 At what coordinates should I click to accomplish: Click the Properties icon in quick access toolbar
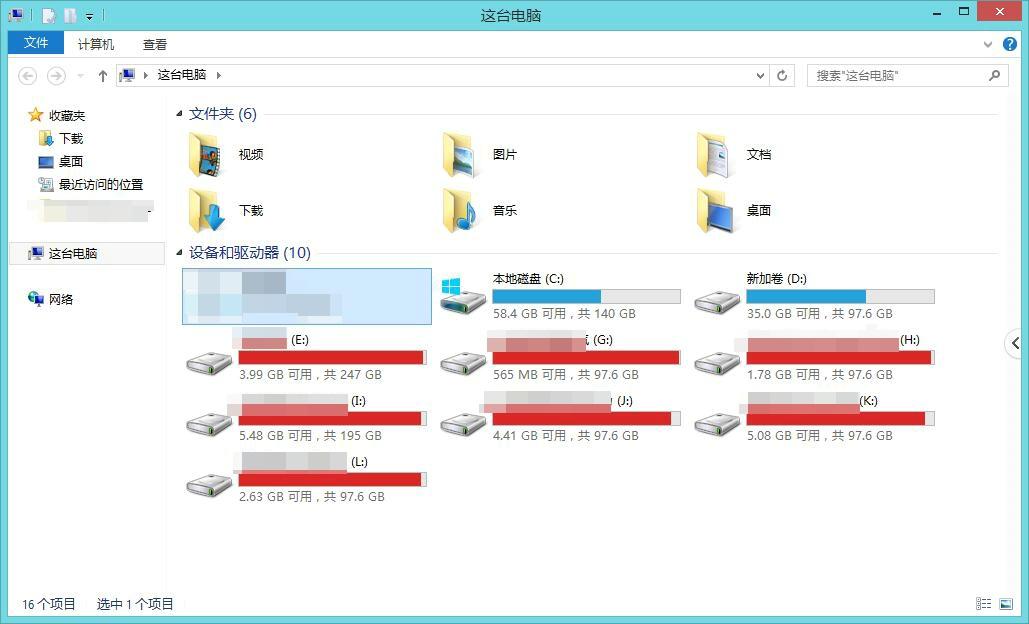[46, 15]
